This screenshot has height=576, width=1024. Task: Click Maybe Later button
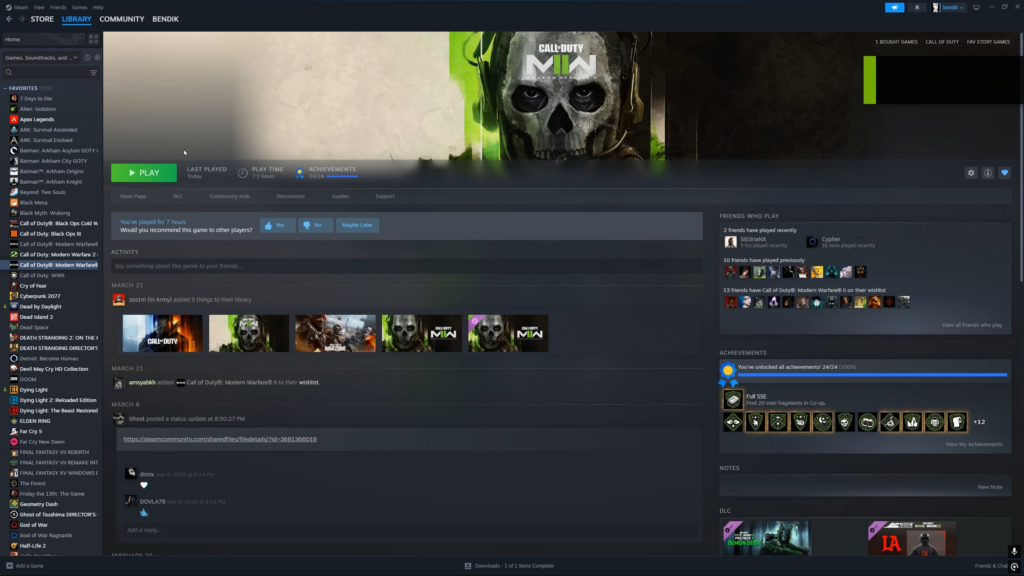(x=357, y=225)
